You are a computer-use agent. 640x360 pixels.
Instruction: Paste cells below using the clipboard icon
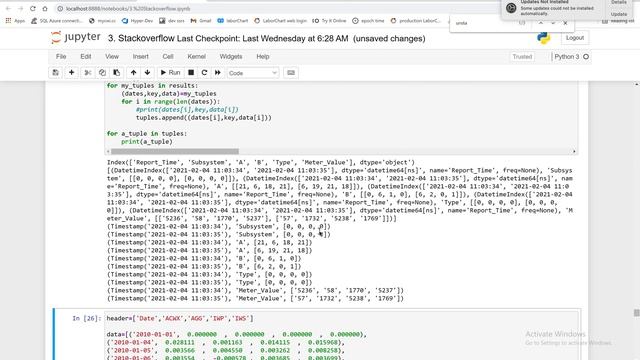tap(116, 73)
